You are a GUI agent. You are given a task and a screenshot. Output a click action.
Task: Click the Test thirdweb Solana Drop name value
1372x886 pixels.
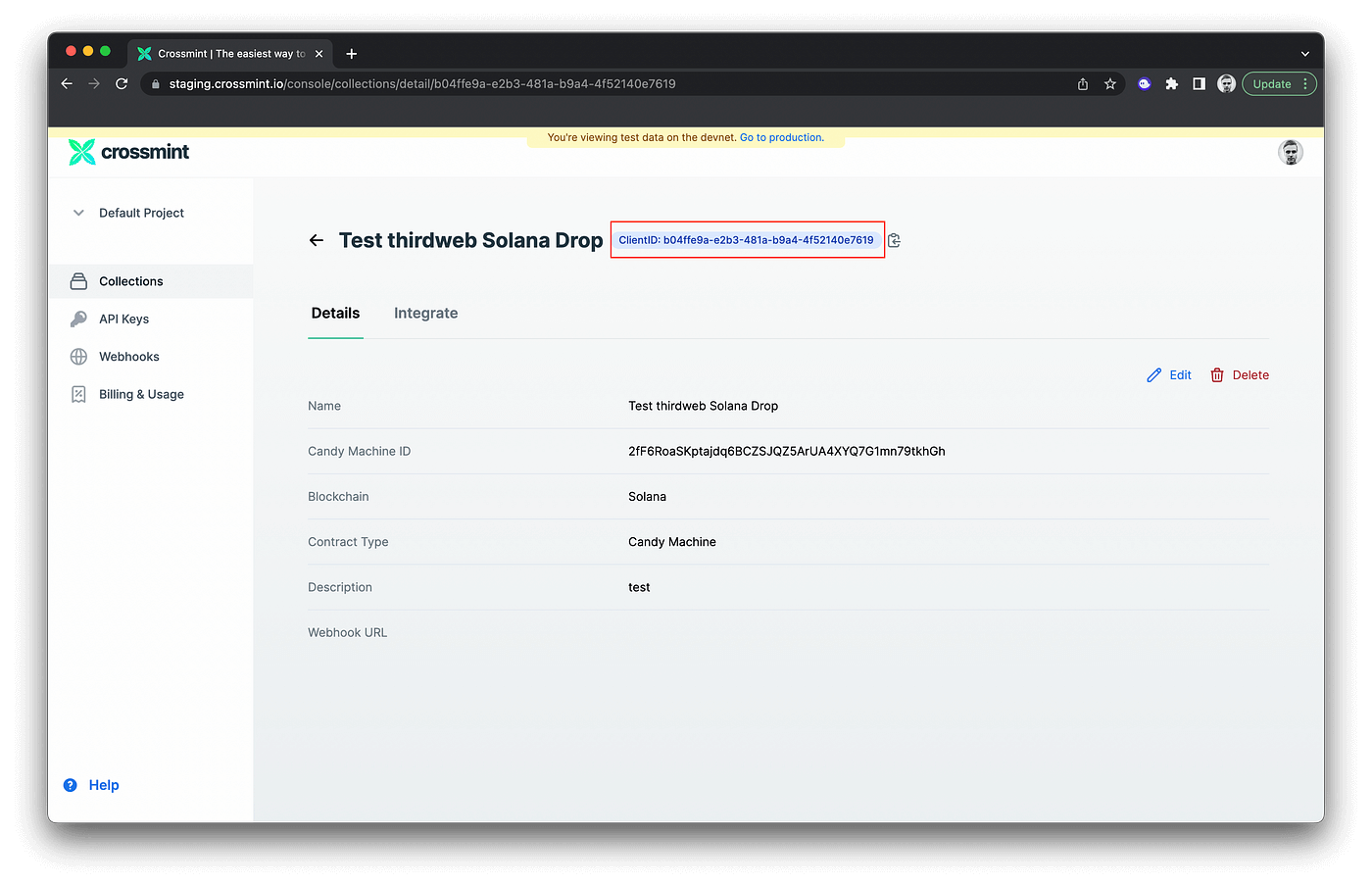[x=703, y=406]
